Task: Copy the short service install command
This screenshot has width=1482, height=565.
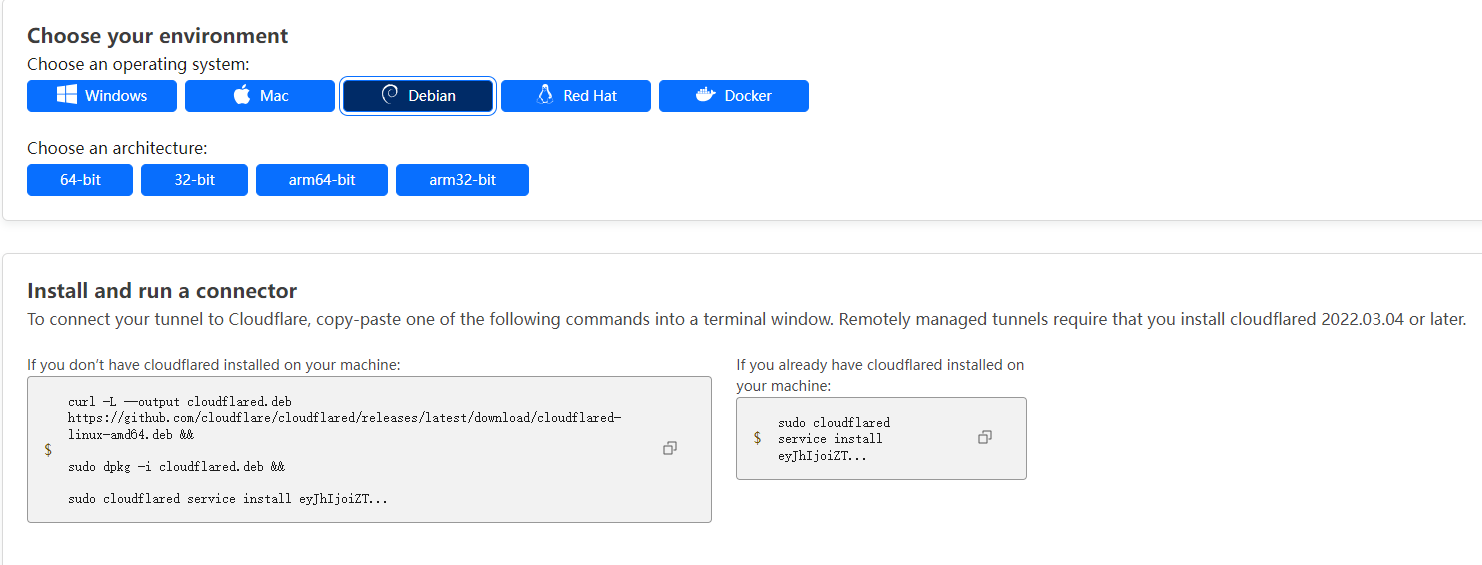Action: coord(985,437)
